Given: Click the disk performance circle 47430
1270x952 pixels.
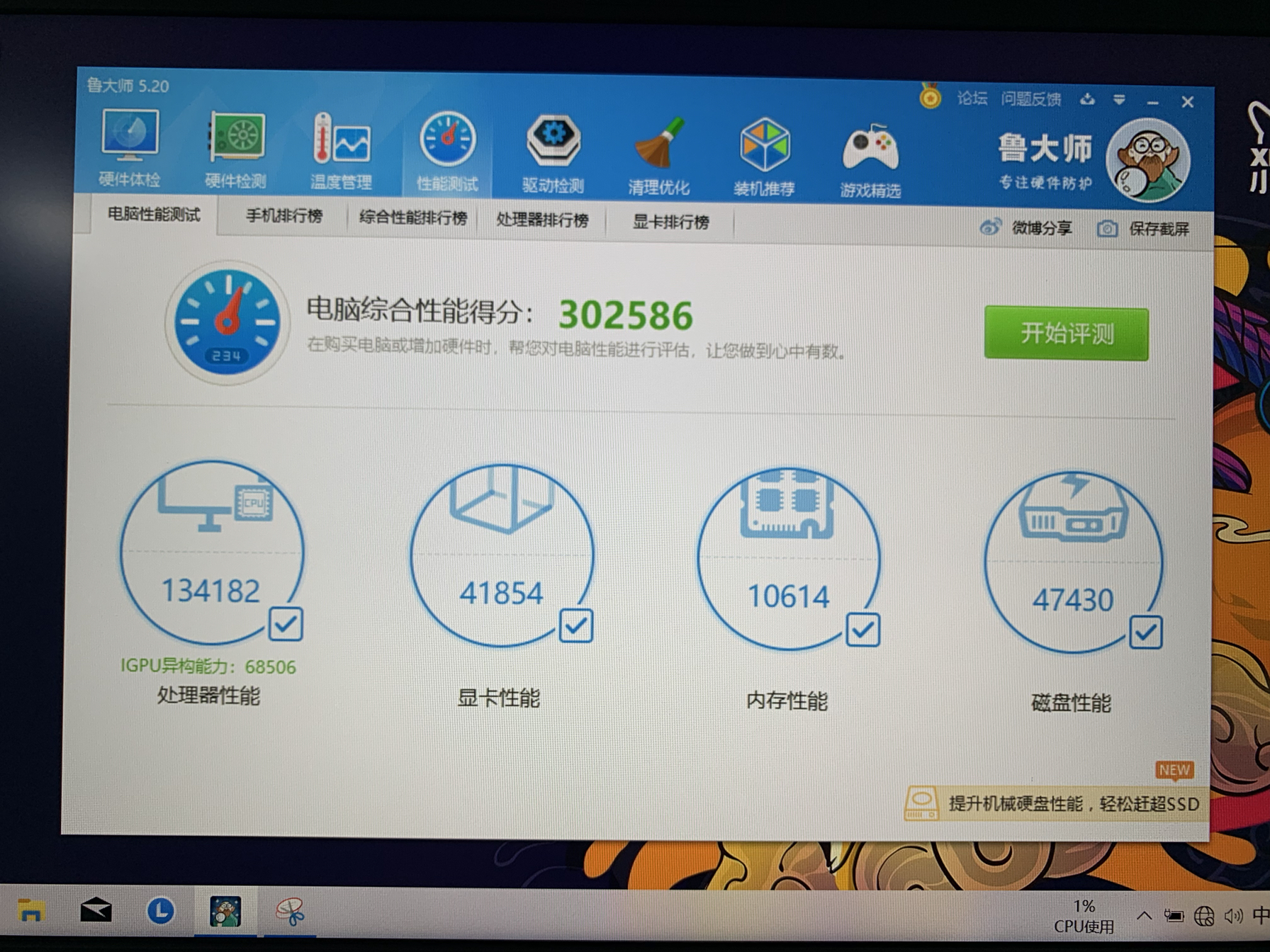Looking at the screenshot, I should pos(1073,562).
